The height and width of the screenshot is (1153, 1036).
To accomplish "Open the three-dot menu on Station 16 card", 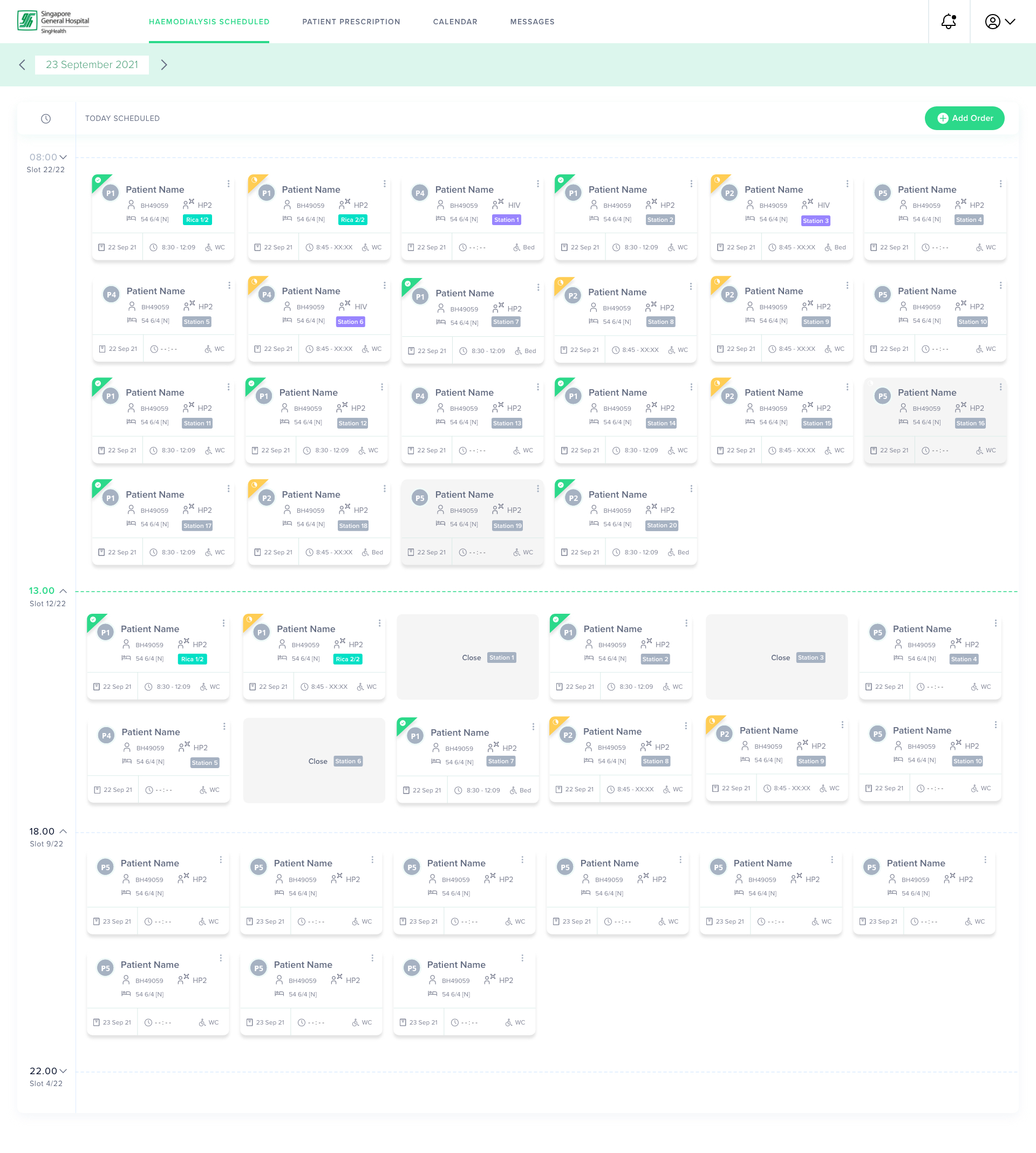I will pyautogui.click(x=1000, y=387).
